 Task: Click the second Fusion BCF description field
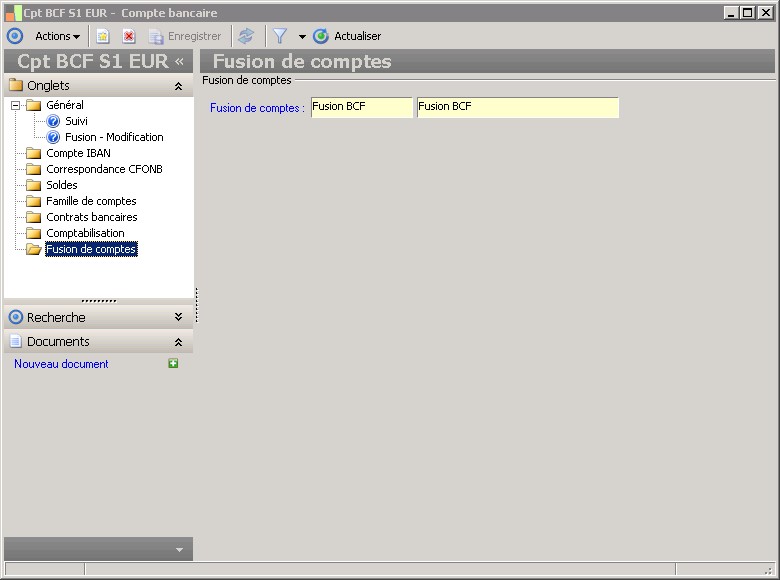coord(518,107)
